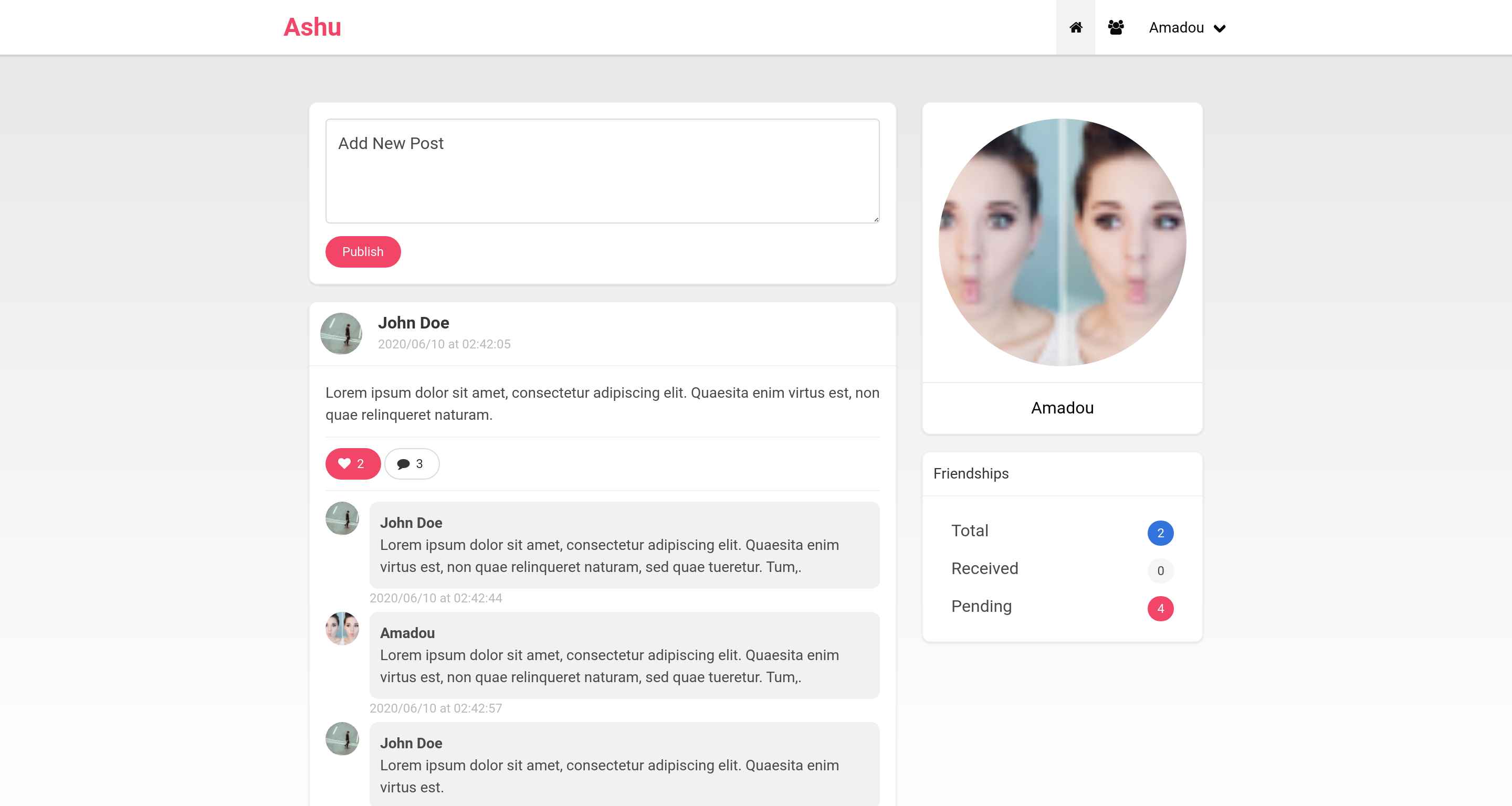Click the Ashu logo
This screenshot has width=1512, height=806.
(312, 27)
